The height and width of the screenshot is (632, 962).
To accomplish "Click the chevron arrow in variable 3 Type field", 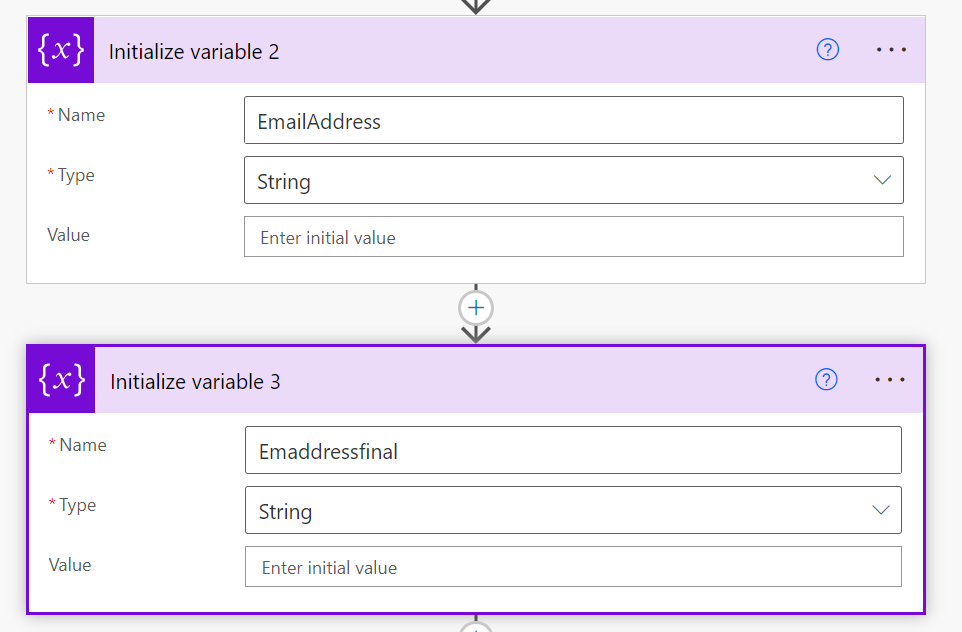I will [880, 511].
